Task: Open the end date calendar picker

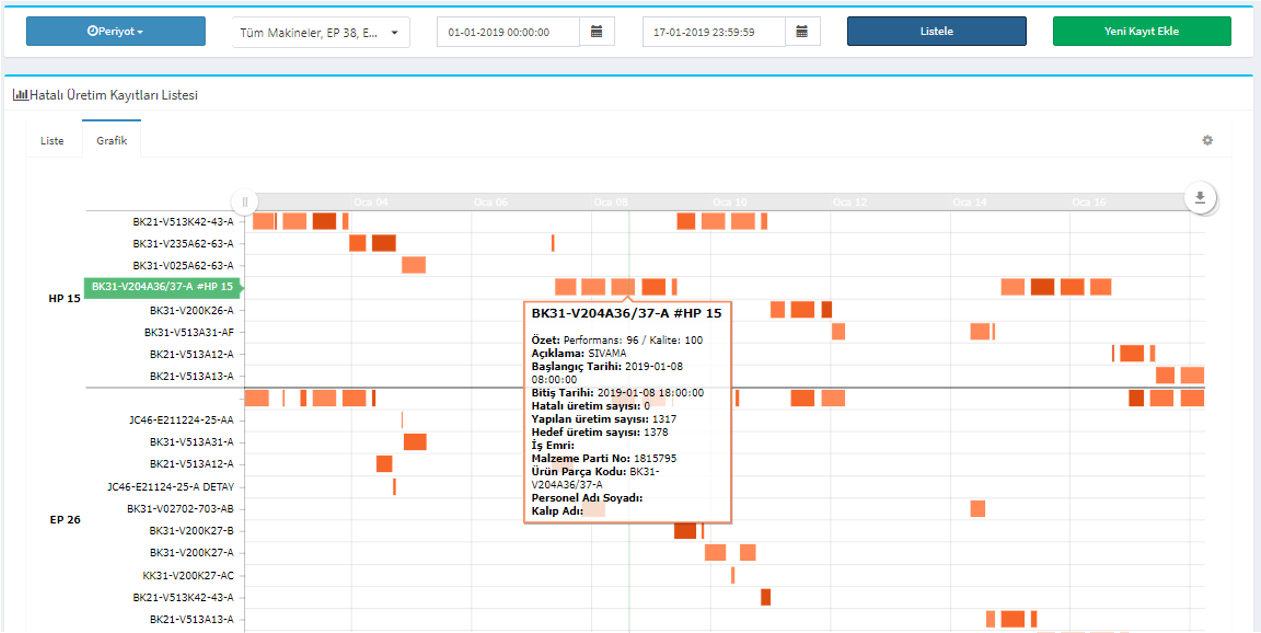Action: pos(802,31)
